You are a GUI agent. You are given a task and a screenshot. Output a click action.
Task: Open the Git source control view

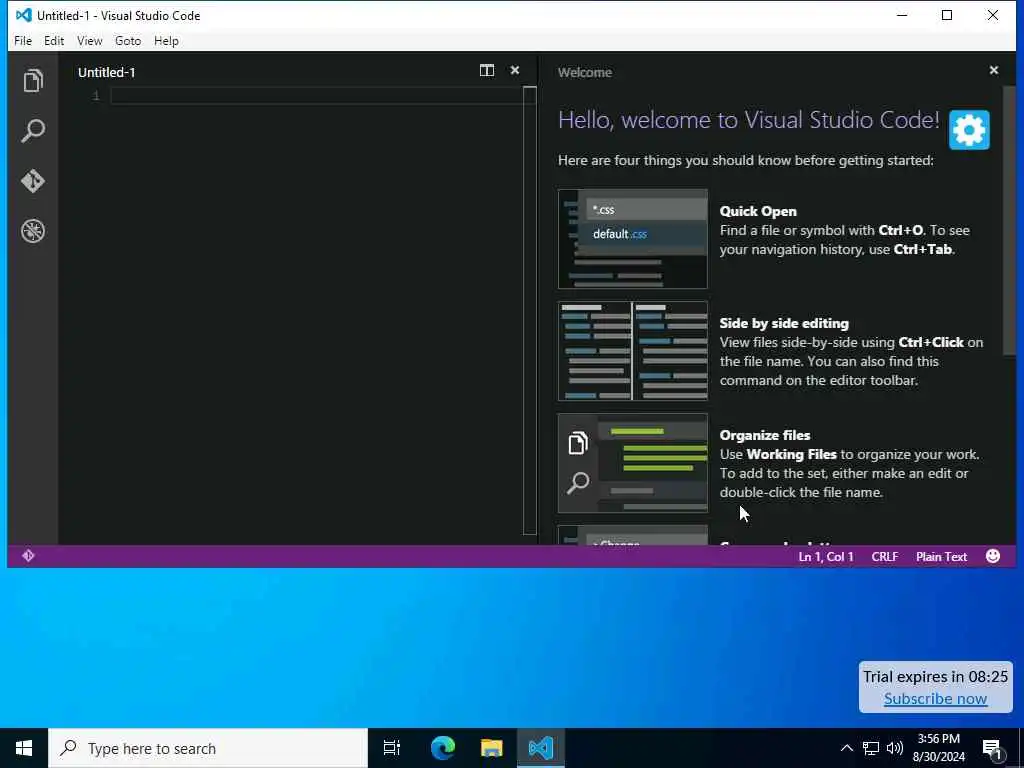coord(33,181)
